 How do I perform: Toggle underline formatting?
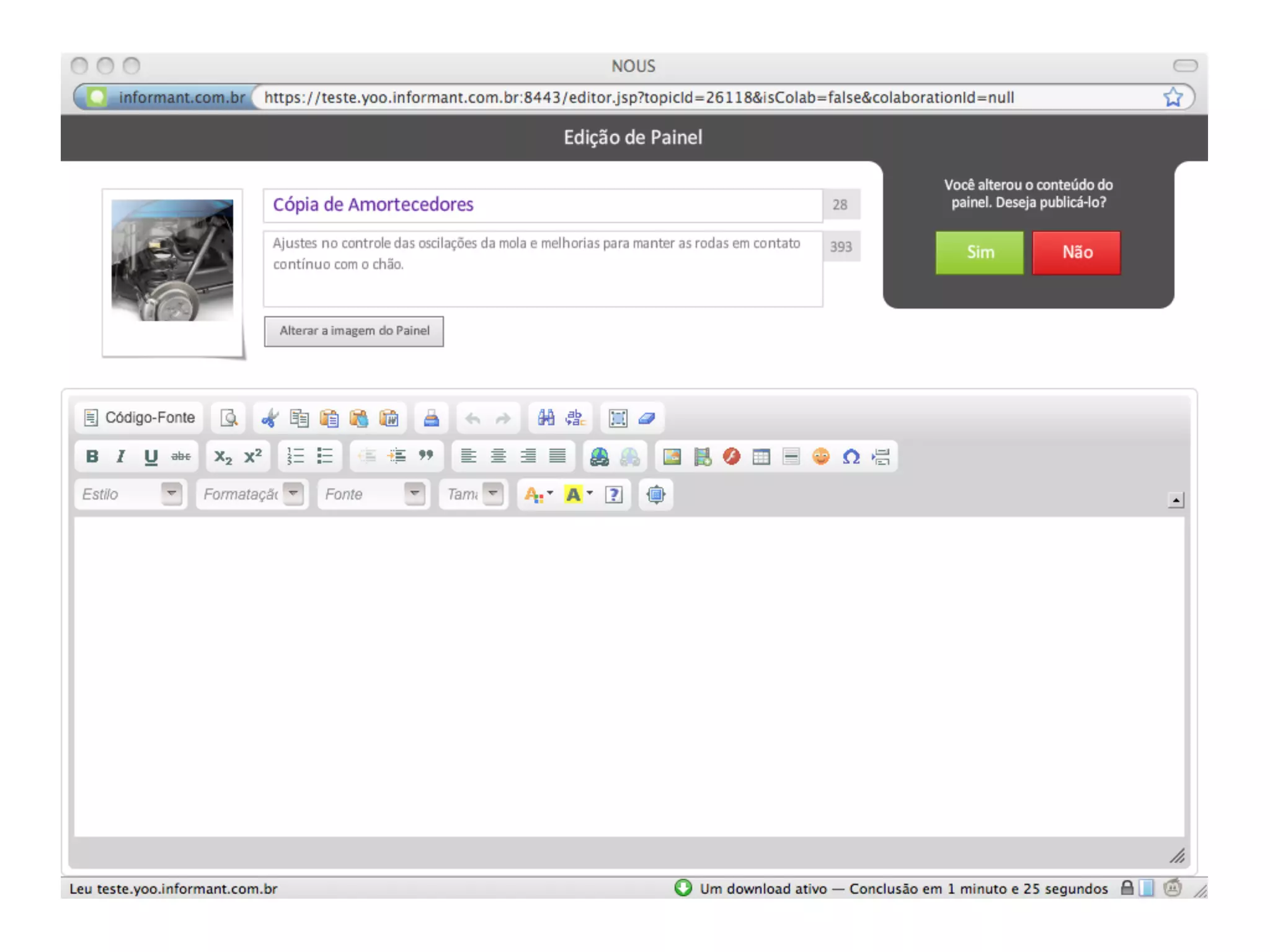tap(151, 457)
